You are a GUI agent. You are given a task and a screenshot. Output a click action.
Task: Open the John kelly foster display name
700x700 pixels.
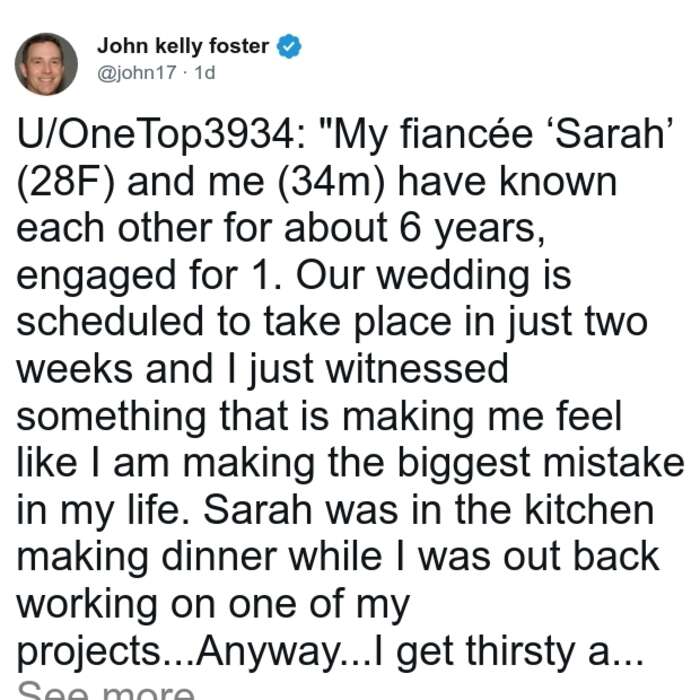point(183,46)
